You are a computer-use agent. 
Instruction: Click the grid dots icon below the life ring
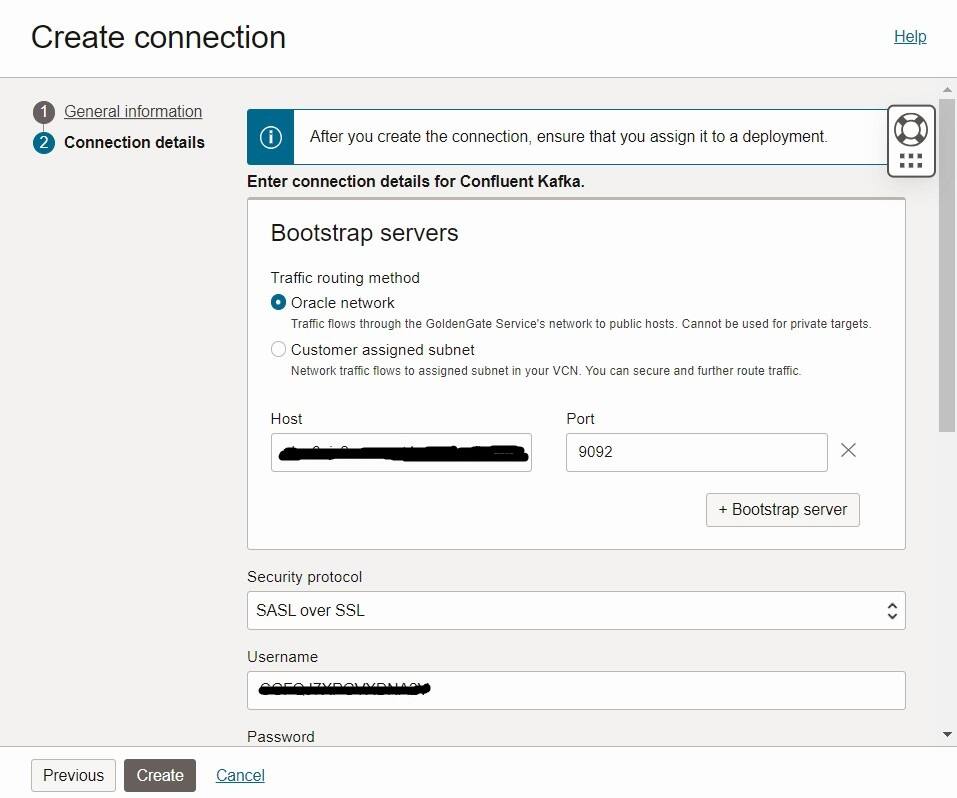910,158
